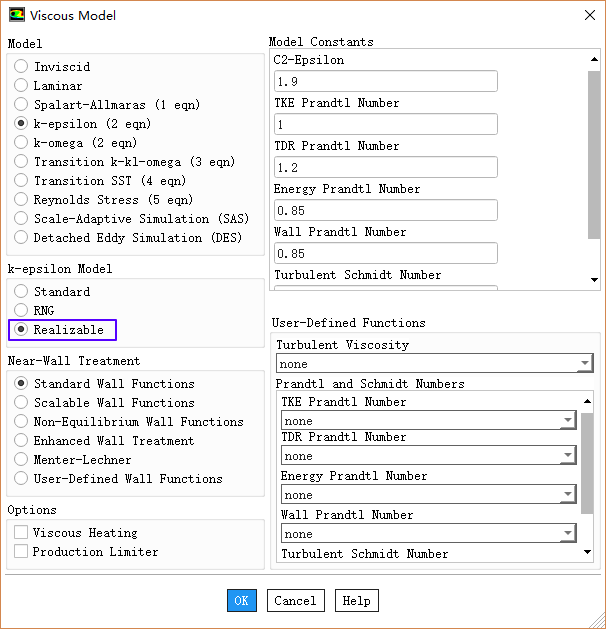The width and height of the screenshot is (606, 629).
Task: Close the Viscous Model dialog
Action: [x=590, y=15]
